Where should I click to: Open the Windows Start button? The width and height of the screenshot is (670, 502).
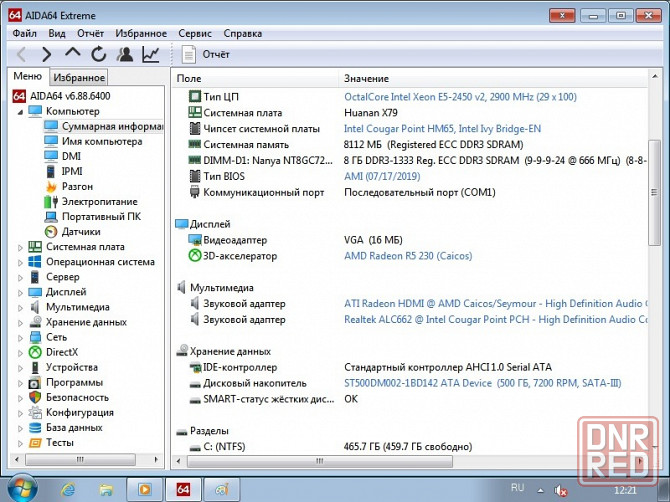click(x=22, y=489)
